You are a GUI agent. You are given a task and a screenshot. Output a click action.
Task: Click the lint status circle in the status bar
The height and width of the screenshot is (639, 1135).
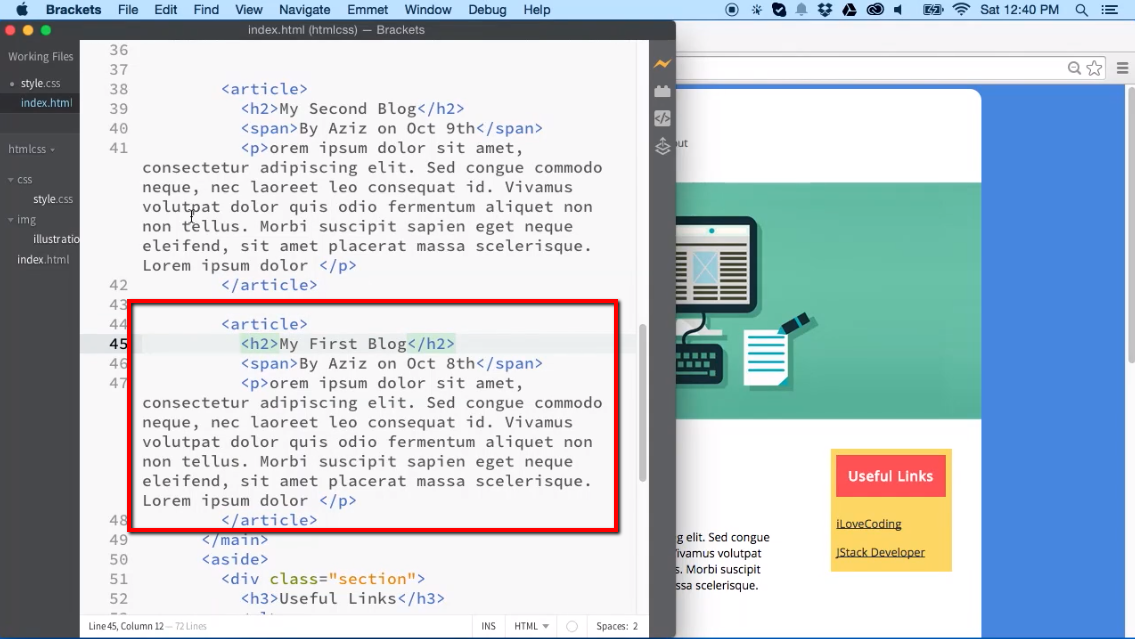[571, 626]
